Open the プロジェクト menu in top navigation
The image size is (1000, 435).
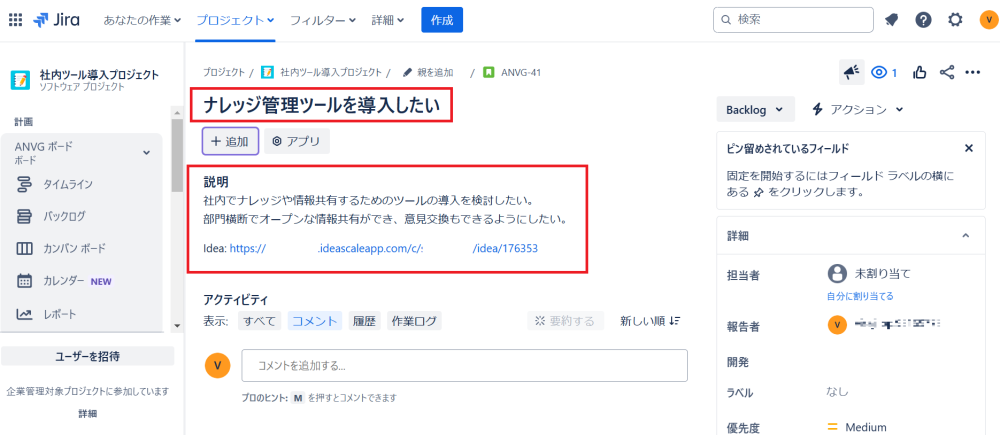click(235, 20)
